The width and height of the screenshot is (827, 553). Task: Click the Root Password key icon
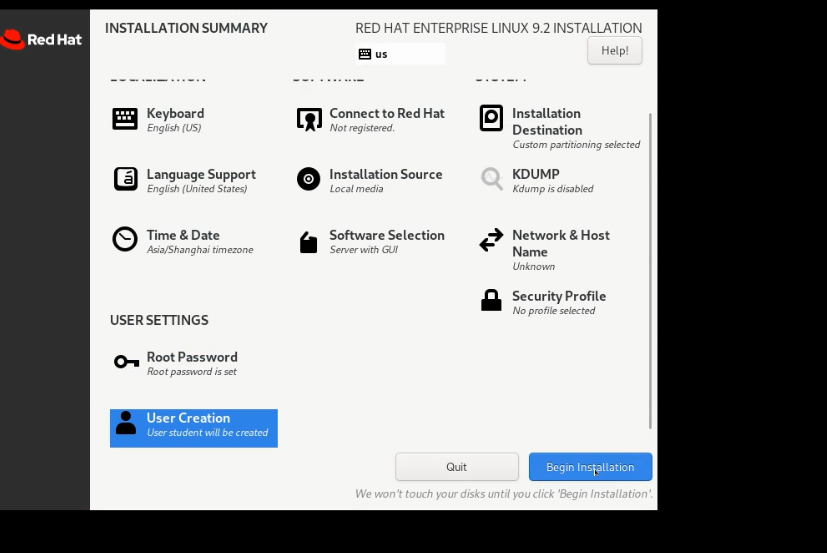tap(127, 362)
